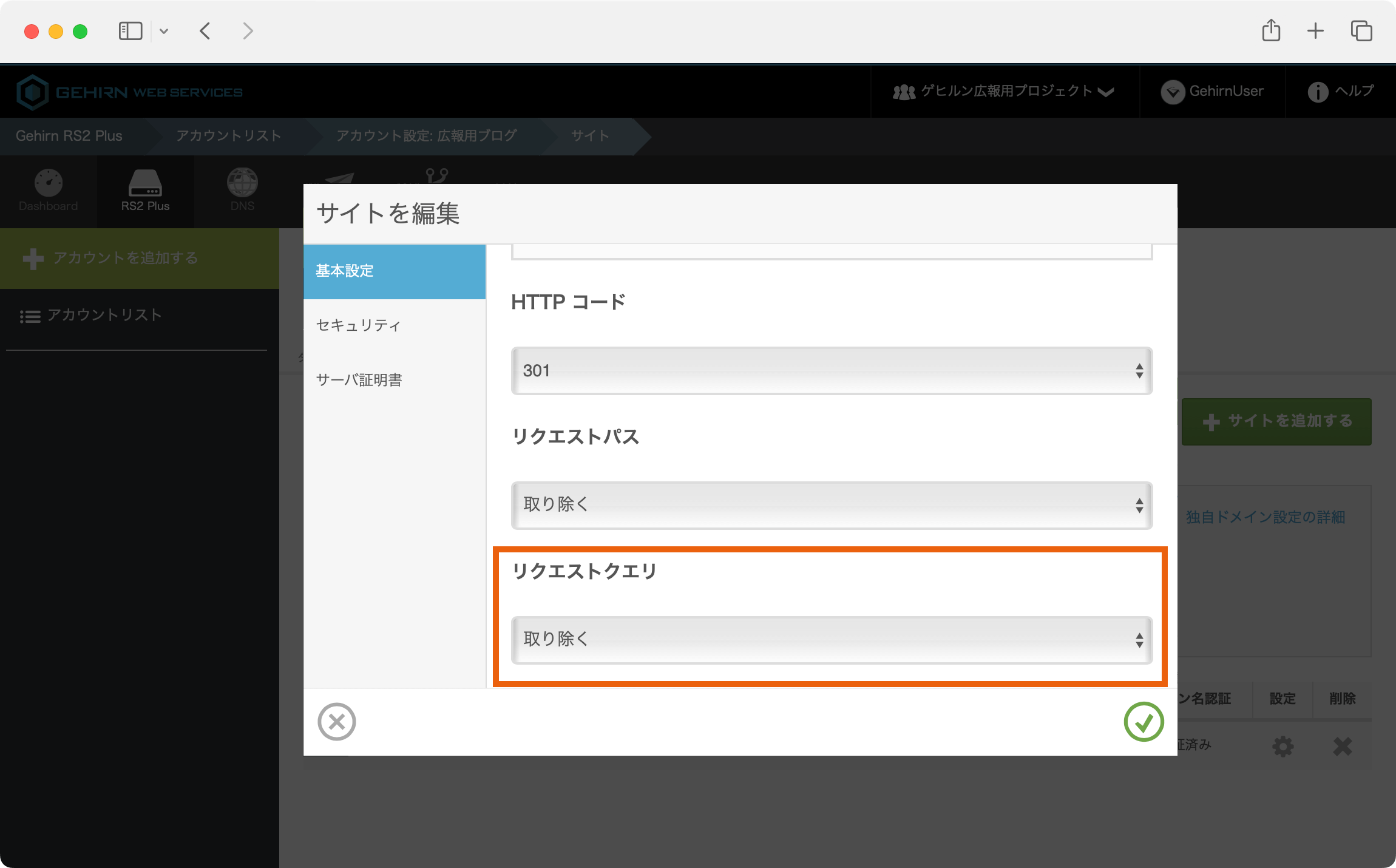Click the delete X icon under 削除

pos(1343,747)
